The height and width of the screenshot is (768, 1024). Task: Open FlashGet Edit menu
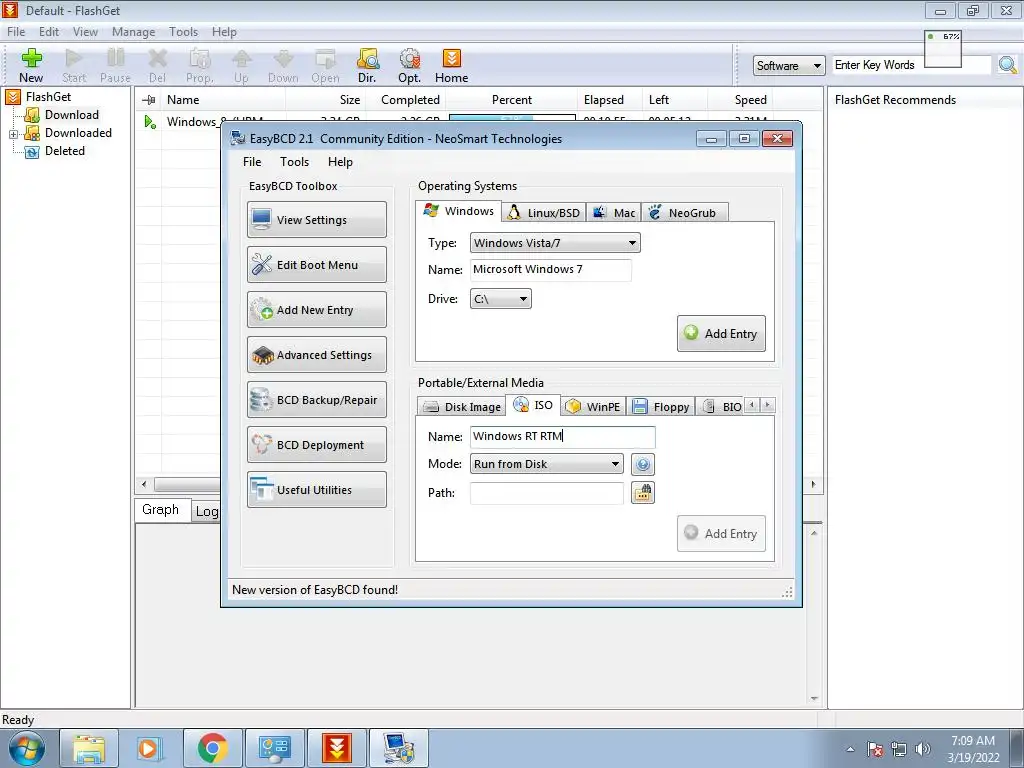[x=49, y=32]
